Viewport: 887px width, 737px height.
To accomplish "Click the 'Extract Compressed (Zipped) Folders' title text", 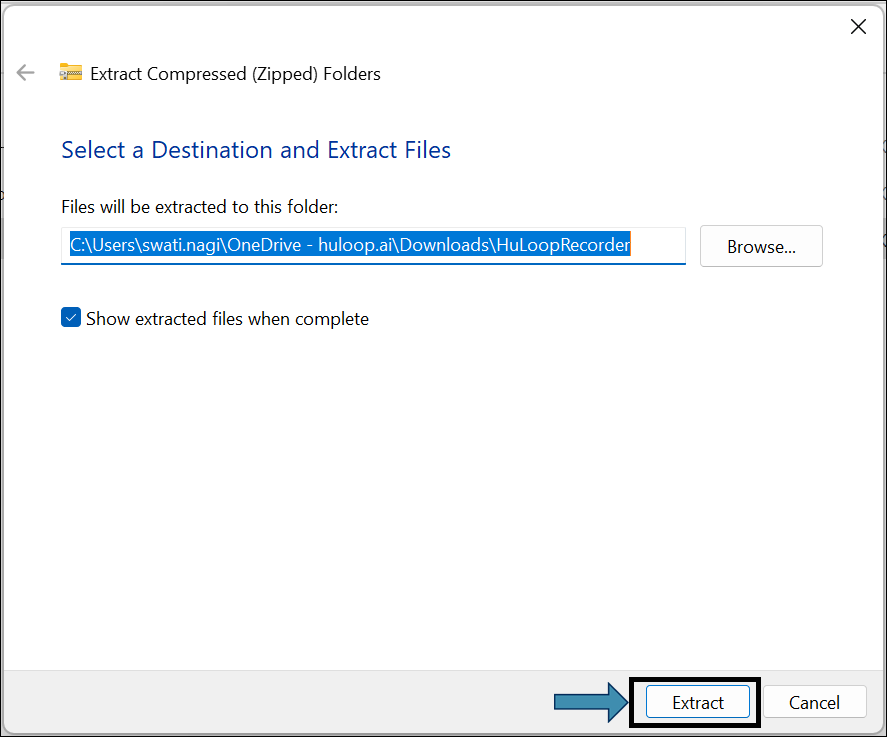I will tap(235, 73).
